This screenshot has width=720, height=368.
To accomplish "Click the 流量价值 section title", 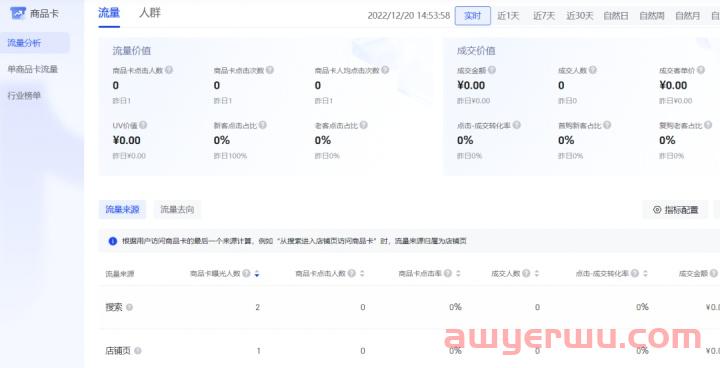I will (132, 51).
